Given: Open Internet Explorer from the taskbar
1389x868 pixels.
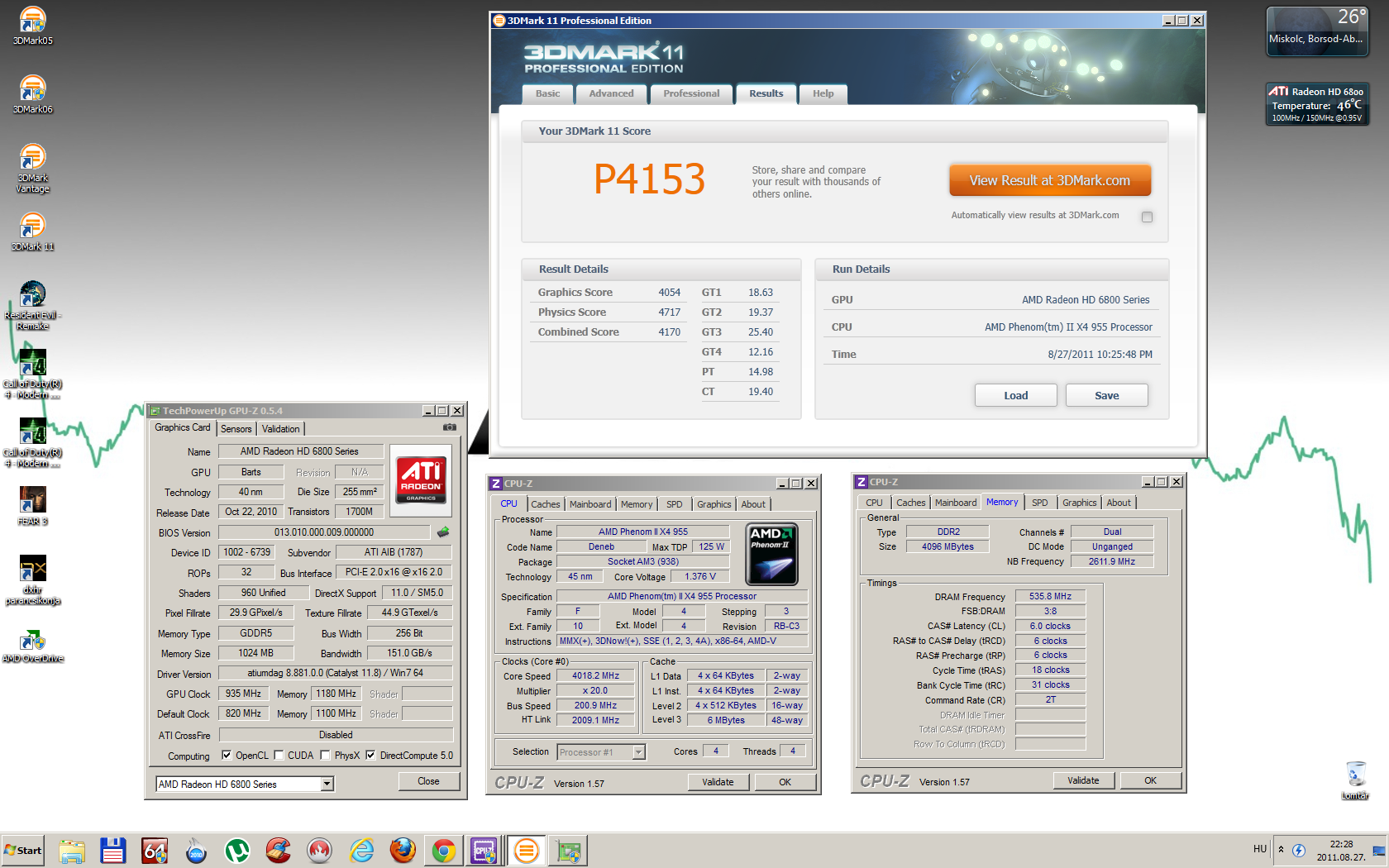Looking at the screenshot, I should point(361,850).
